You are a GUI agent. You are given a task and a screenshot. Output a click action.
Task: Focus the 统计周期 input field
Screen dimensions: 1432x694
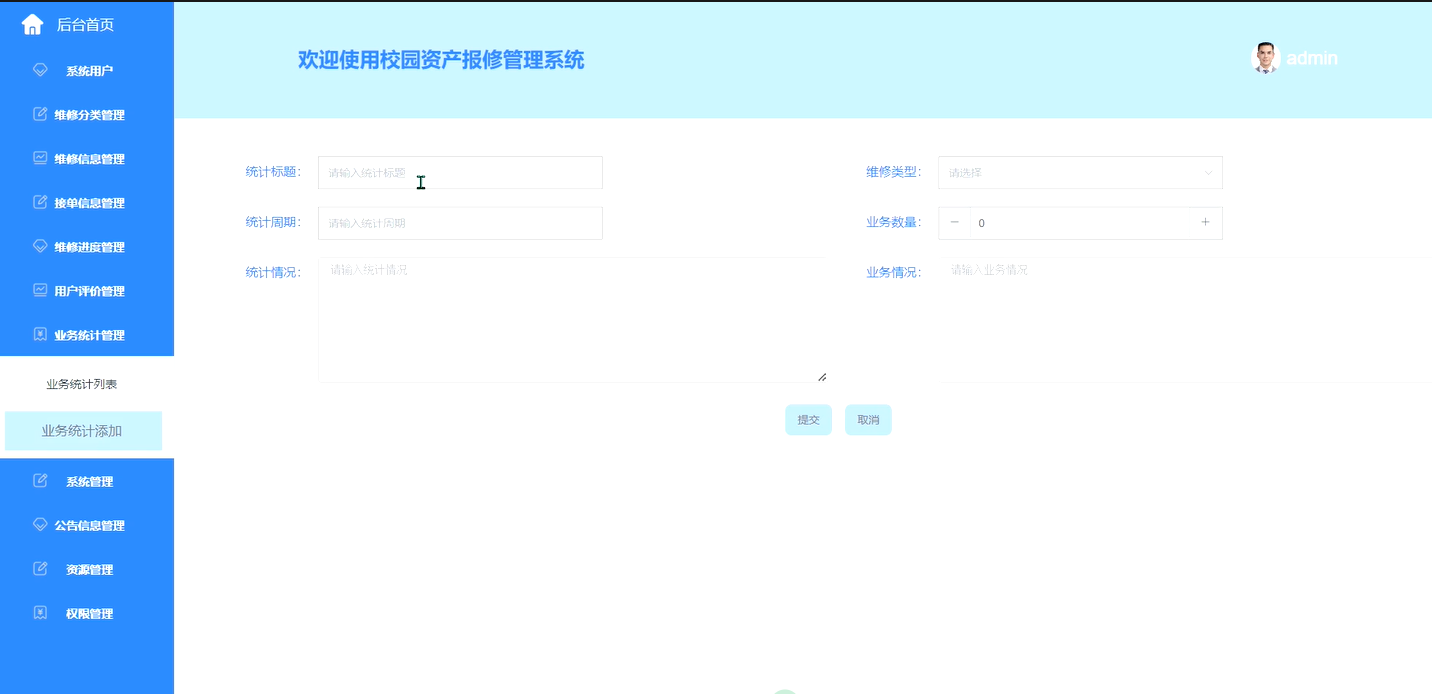460,223
